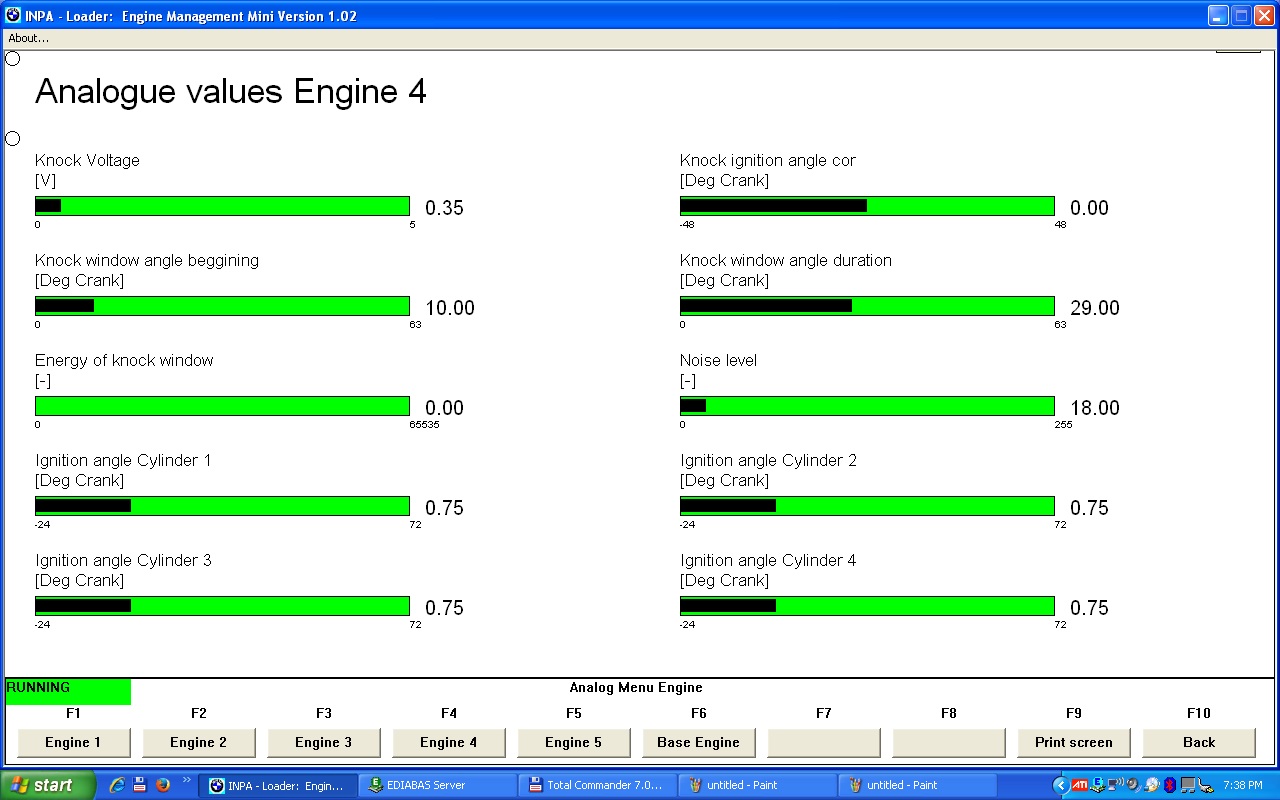
Task: Click the ATI tray icon
Action: 1079,785
